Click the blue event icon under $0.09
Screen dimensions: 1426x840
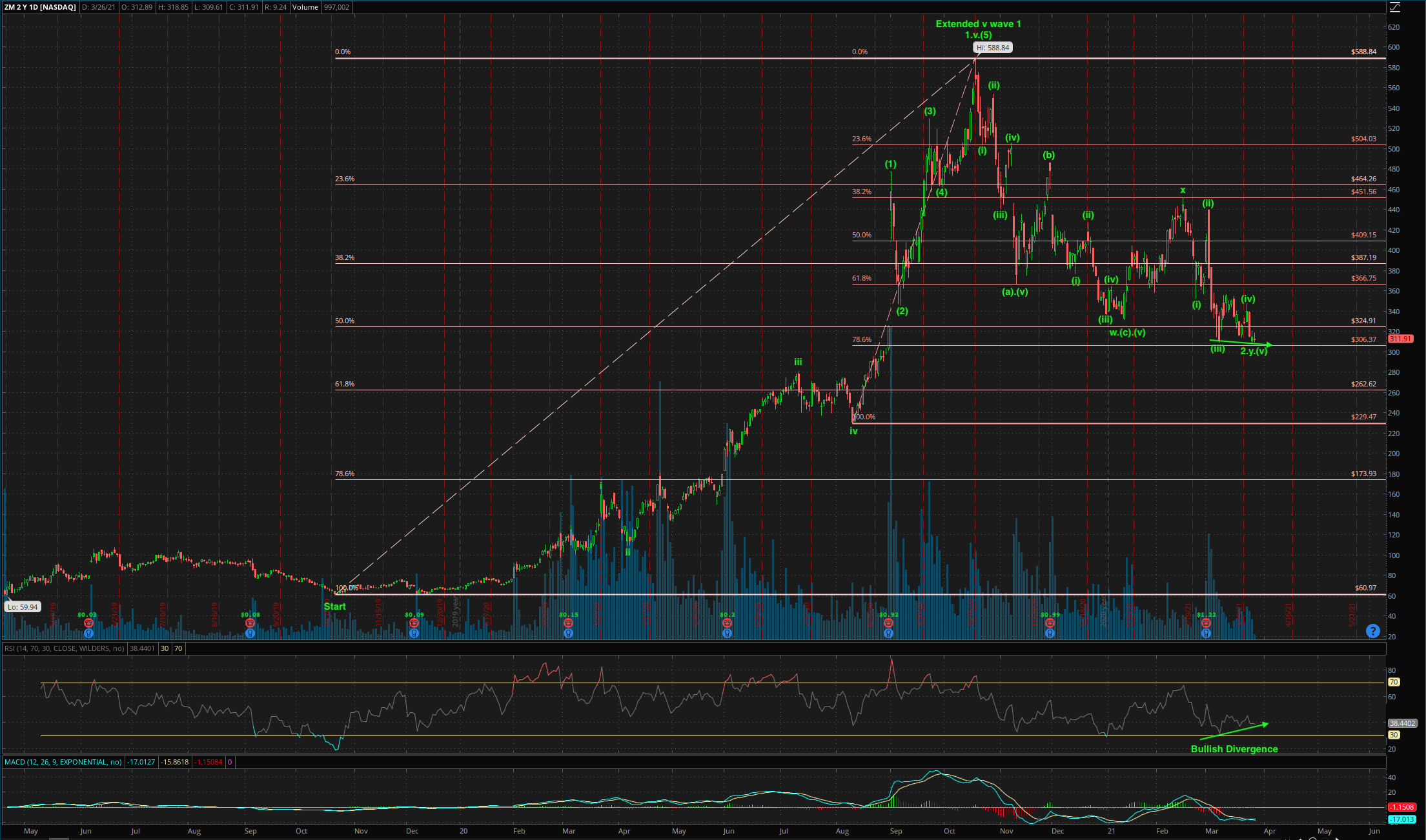414,634
